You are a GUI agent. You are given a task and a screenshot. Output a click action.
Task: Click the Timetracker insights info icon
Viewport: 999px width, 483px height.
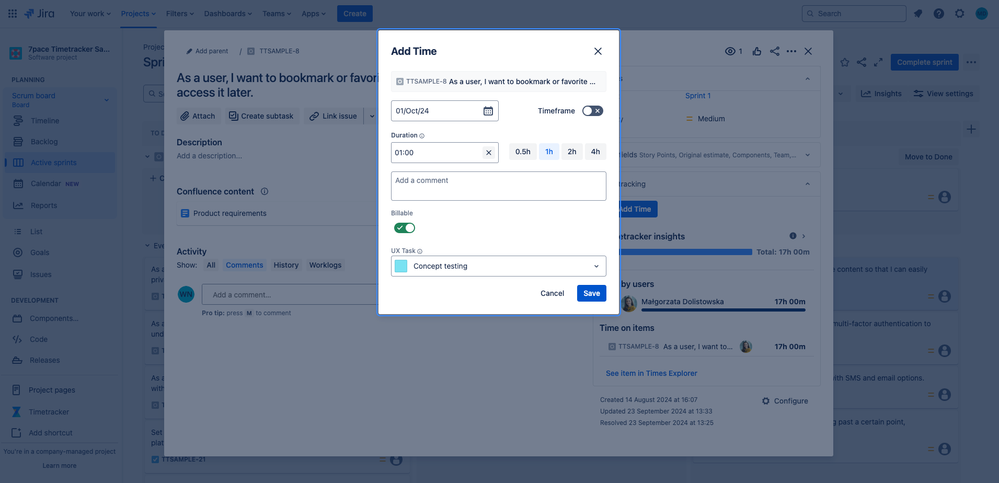793,236
